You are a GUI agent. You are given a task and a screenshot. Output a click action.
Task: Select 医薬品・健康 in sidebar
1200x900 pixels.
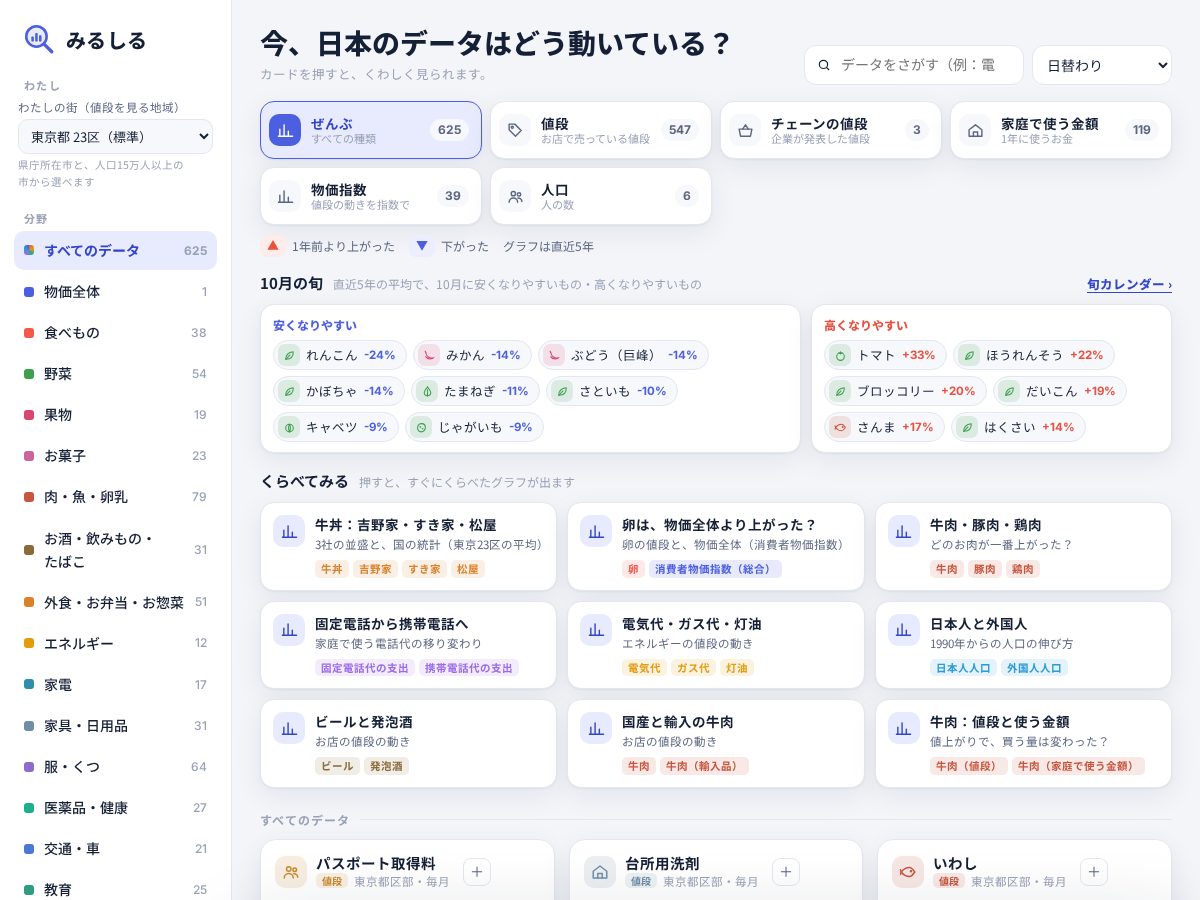pos(115,807)
